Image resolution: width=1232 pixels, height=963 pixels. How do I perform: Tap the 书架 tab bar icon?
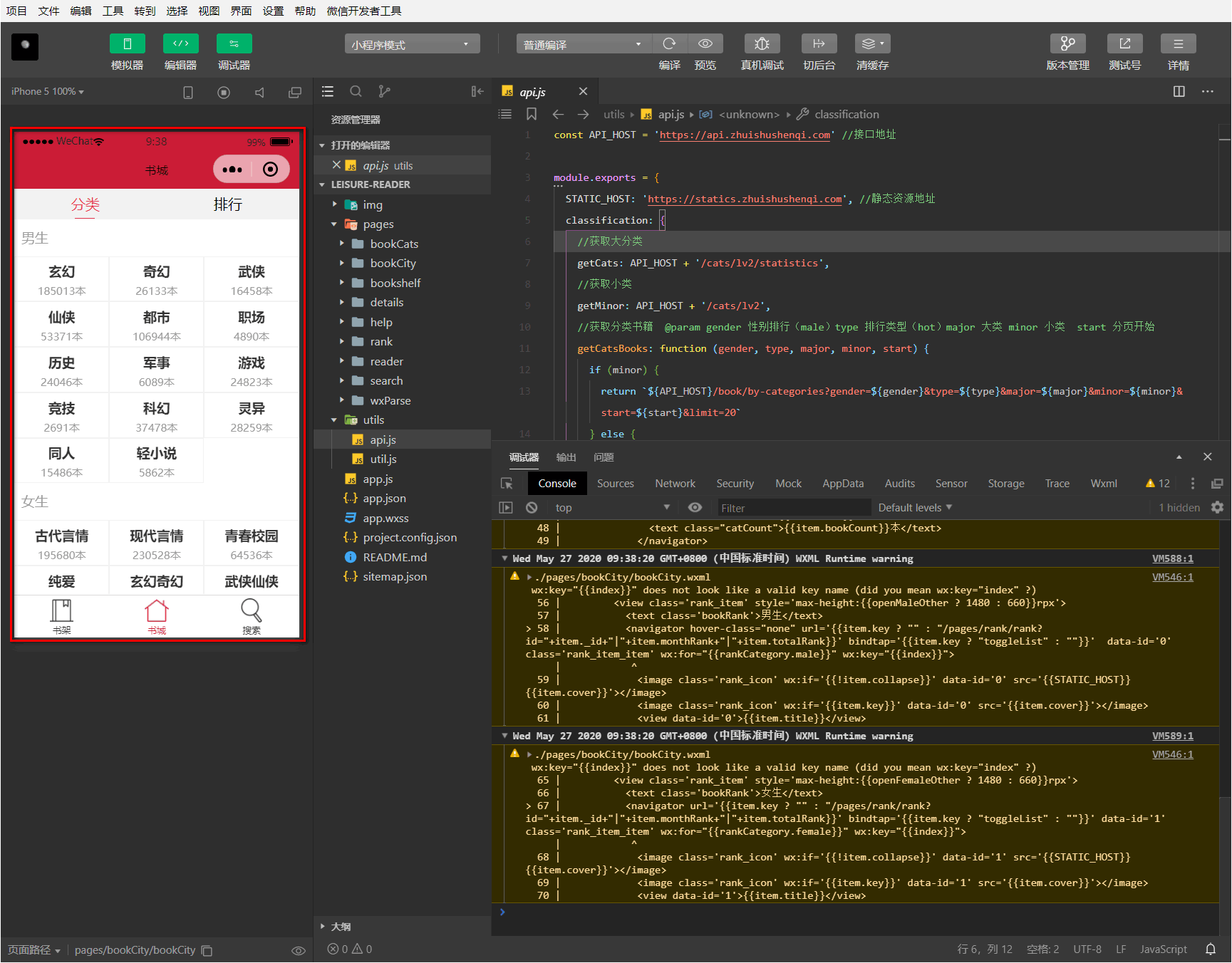point(62,617)
